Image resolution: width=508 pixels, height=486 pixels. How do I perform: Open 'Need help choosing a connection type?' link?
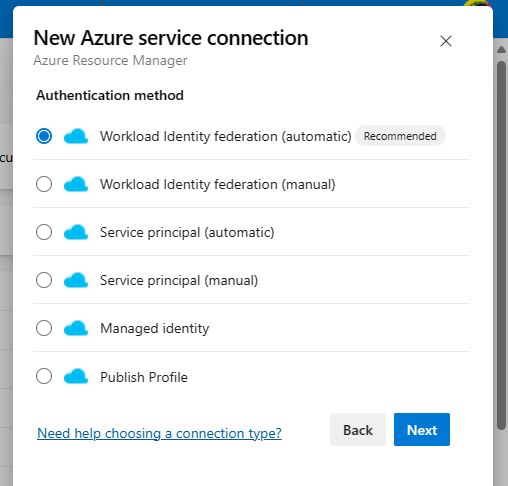[x=159, y=433]
